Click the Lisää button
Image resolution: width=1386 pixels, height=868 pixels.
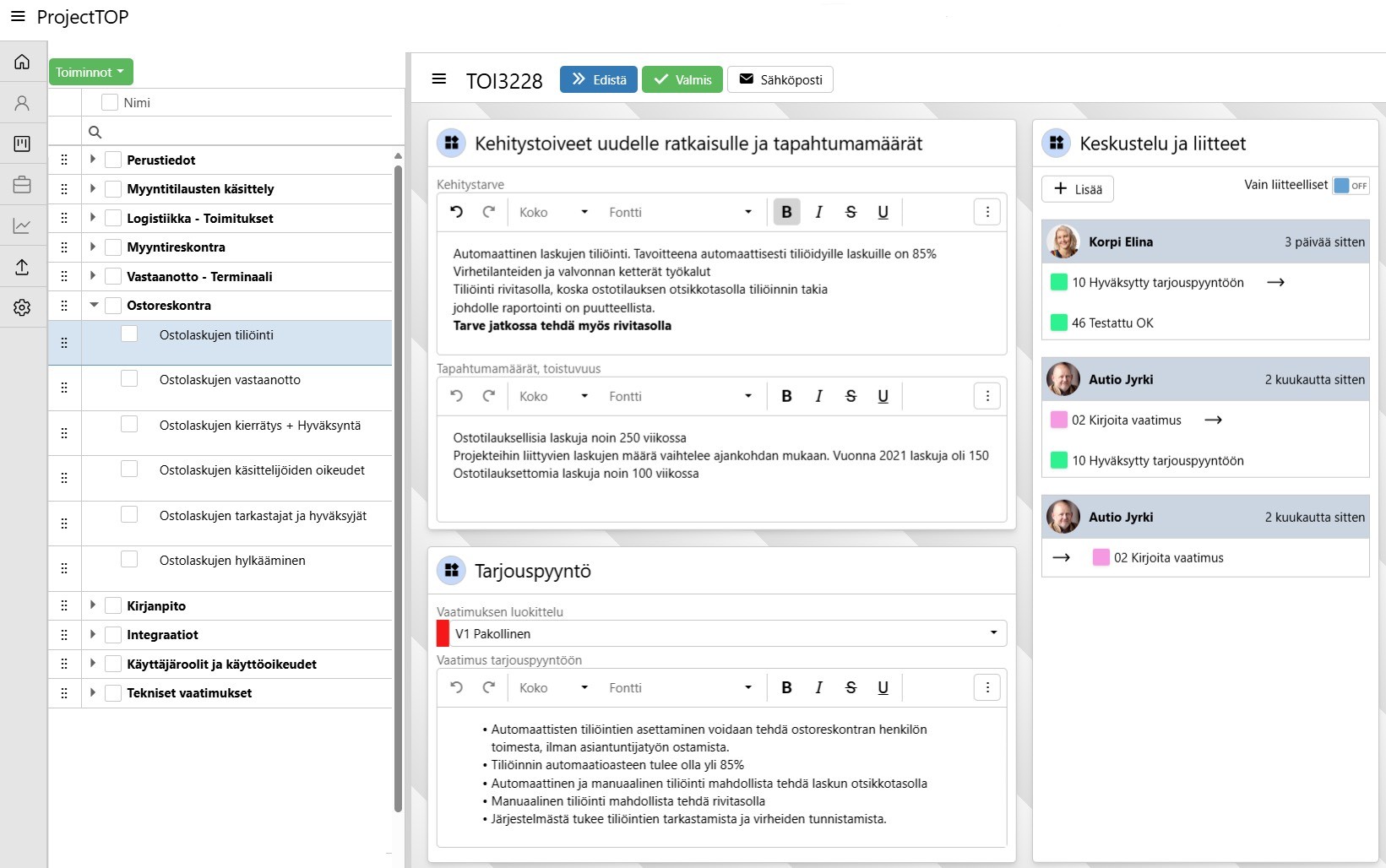point(1077,189)
